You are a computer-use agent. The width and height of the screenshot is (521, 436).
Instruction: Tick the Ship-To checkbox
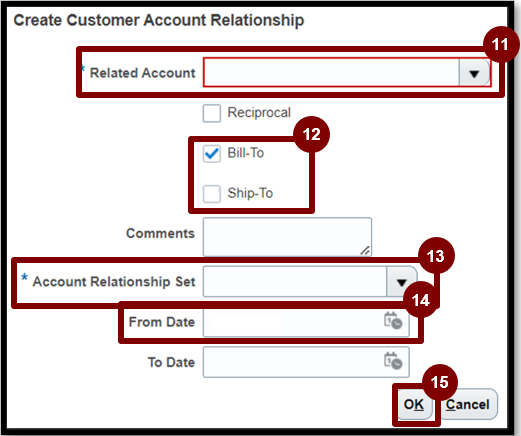(212, 194)
